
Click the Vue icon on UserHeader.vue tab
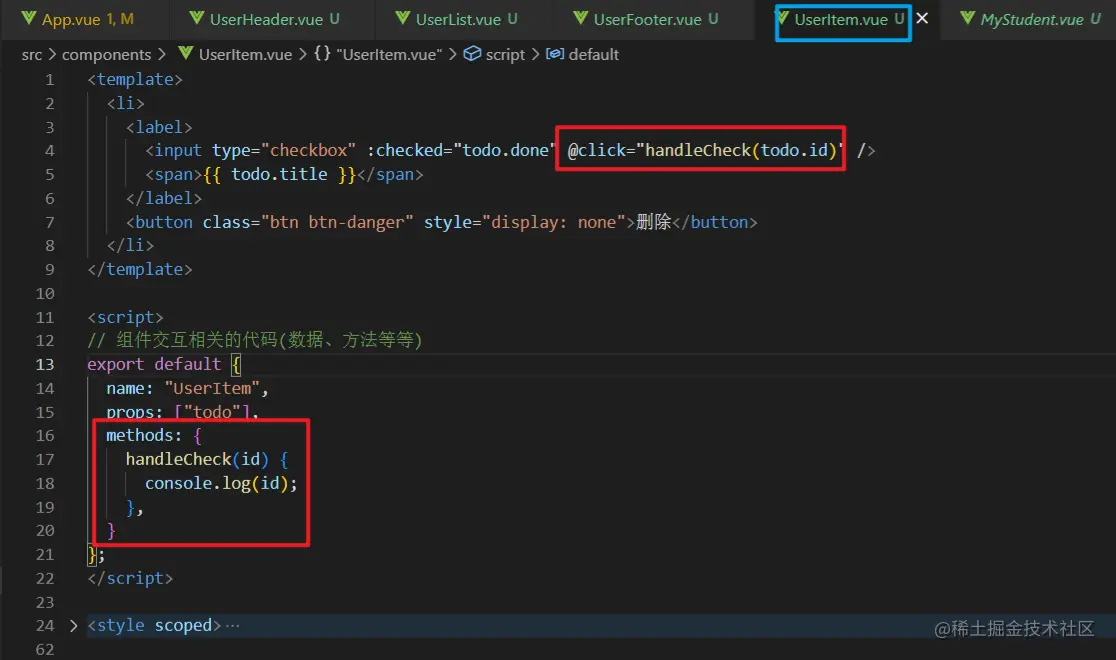tap(197, 19)
